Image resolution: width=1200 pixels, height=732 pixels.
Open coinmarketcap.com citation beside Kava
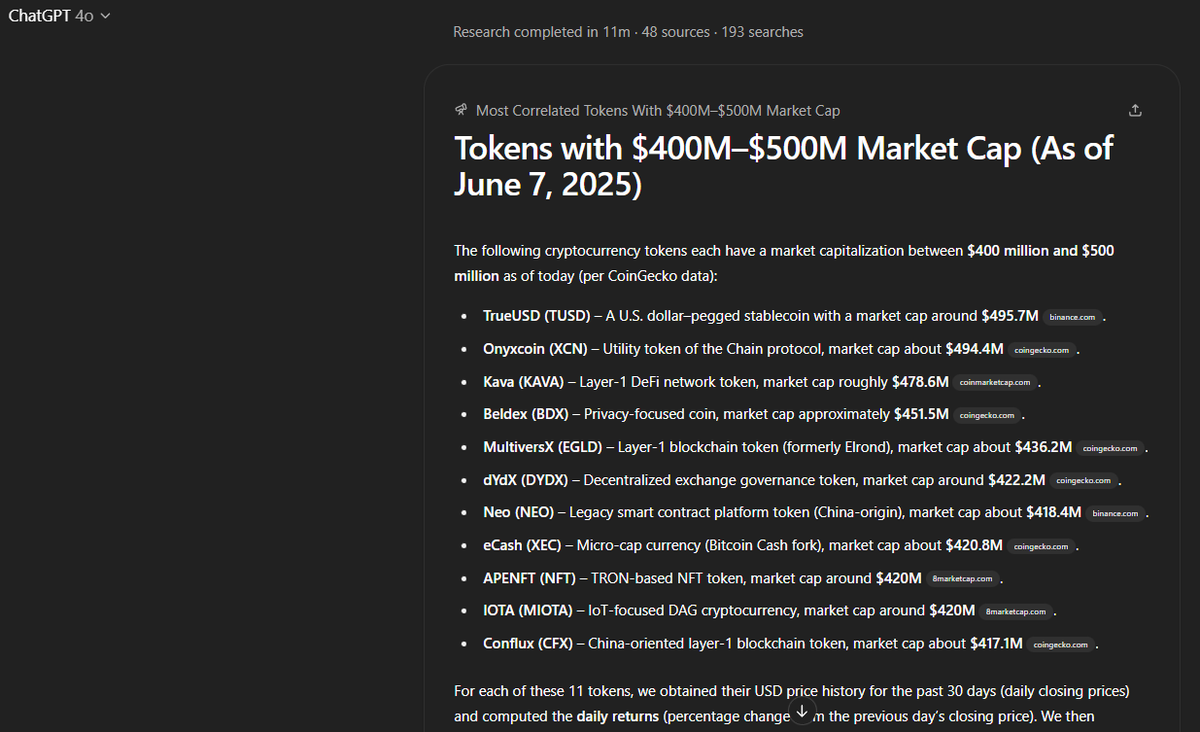[x=994, y=382]
